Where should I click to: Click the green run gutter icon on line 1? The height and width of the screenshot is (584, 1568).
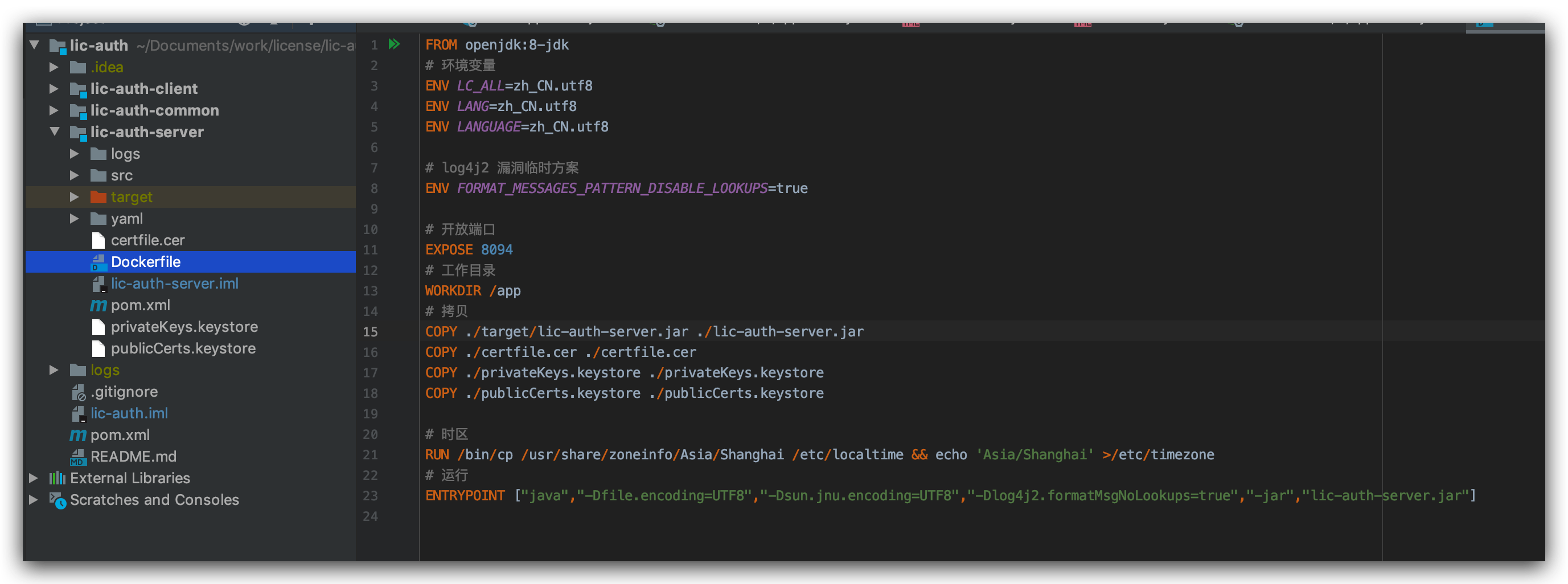pyautogui.click(x=395, y=44)
